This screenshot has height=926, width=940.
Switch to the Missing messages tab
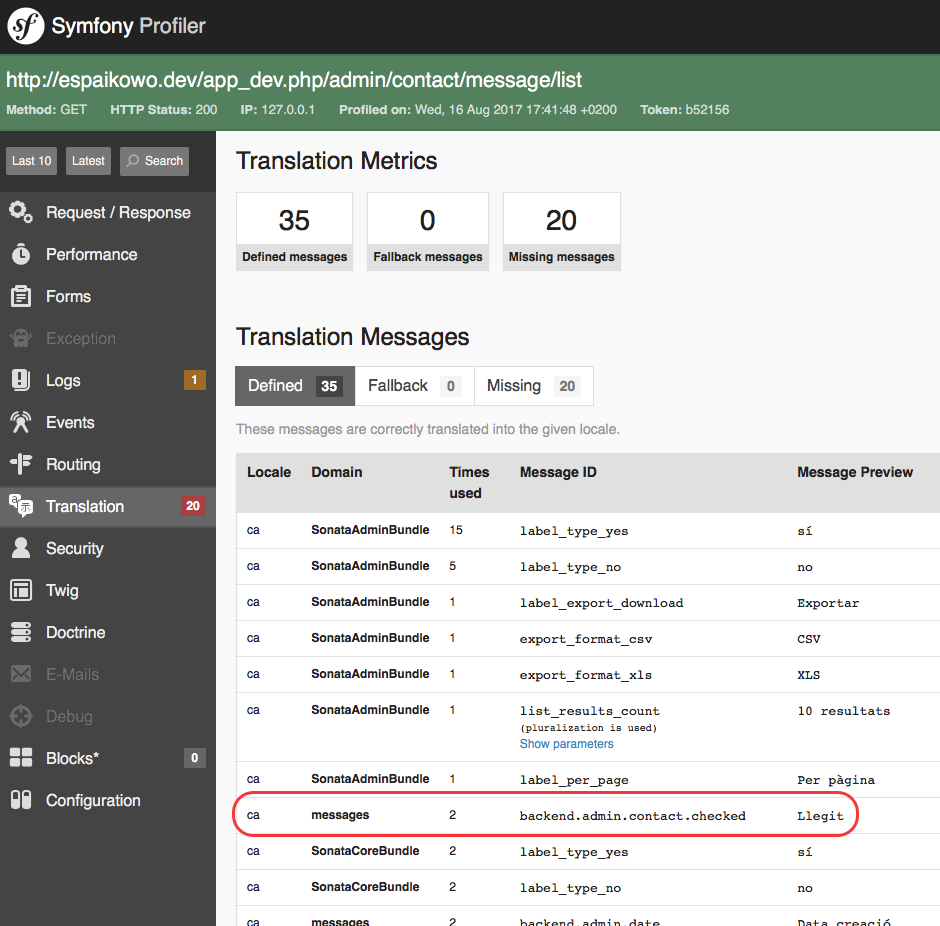point(534,385)
